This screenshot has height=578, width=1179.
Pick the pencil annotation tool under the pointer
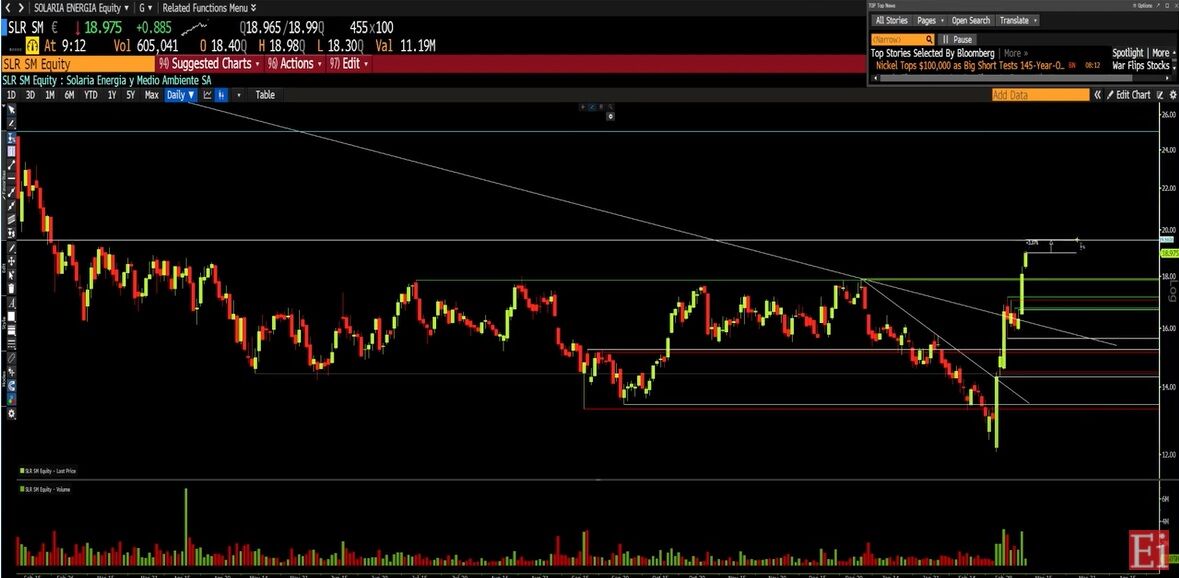[11, 124]
